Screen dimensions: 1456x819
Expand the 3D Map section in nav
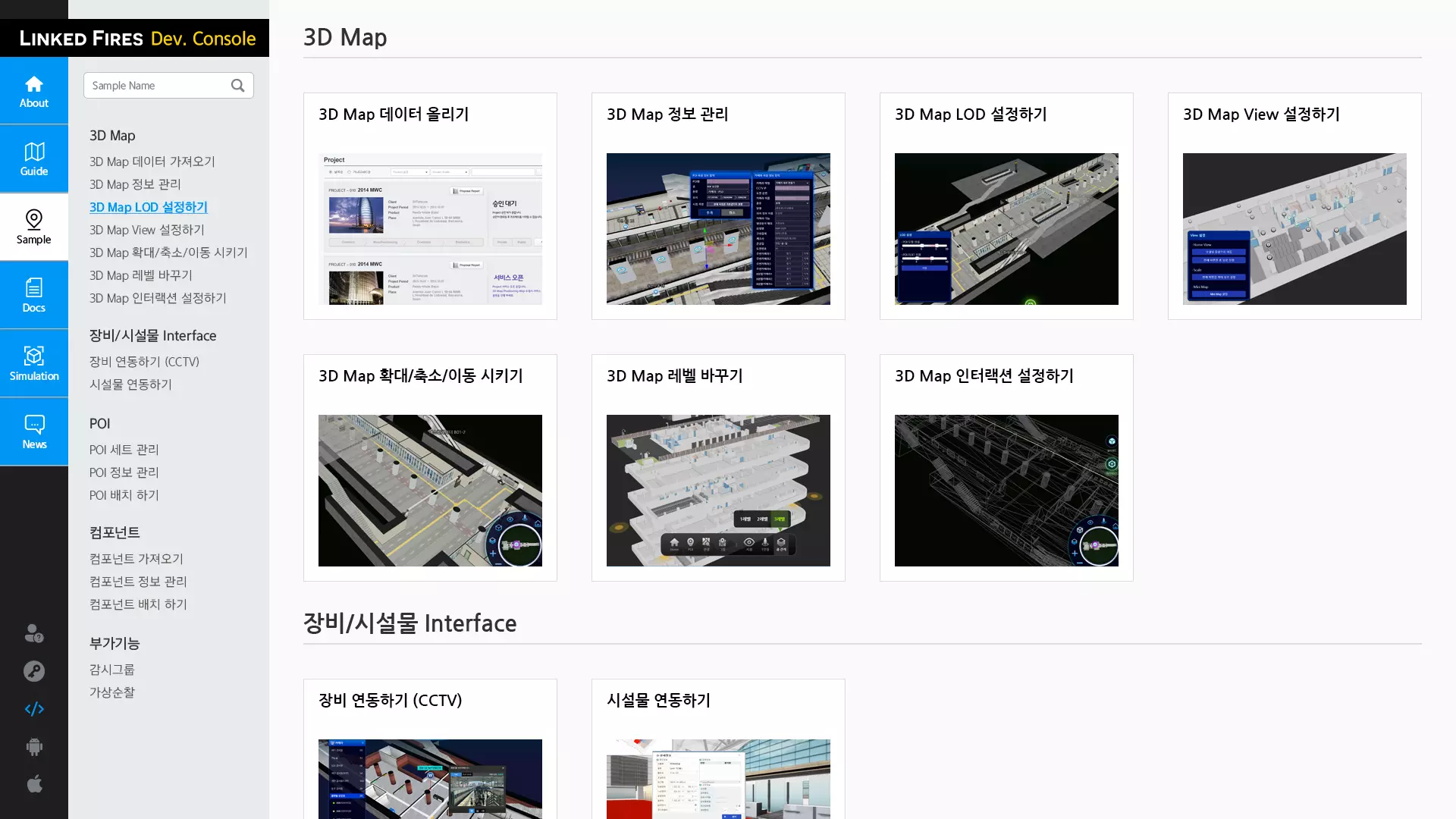click(x=112, y=134)
